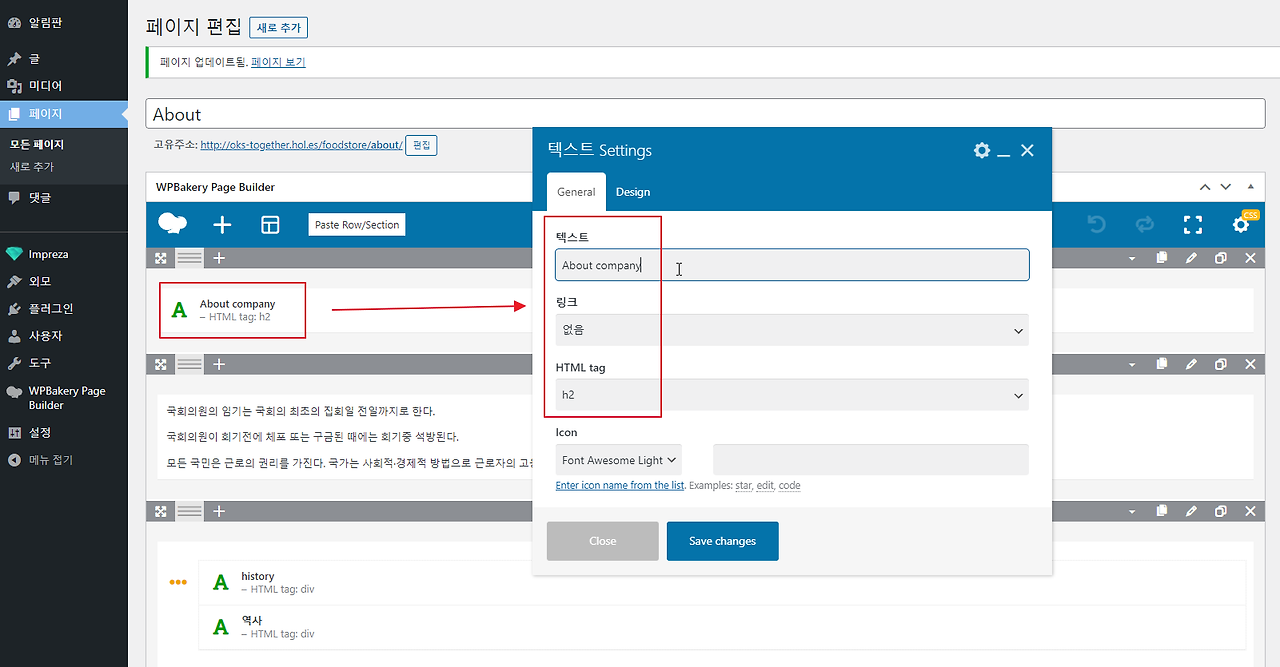Click sidebar 새로 추가 submenu item

coord(32,167)
